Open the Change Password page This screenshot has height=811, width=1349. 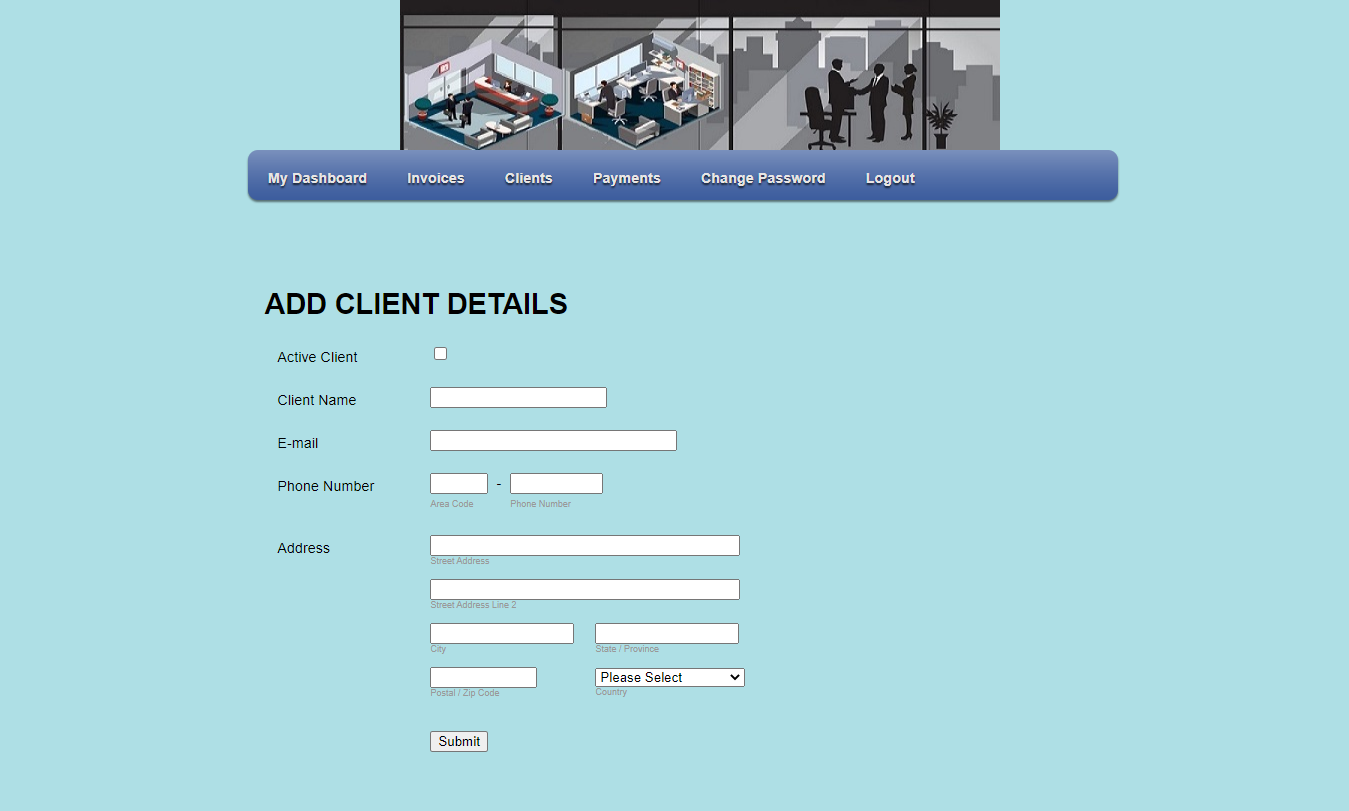(762, 178)
